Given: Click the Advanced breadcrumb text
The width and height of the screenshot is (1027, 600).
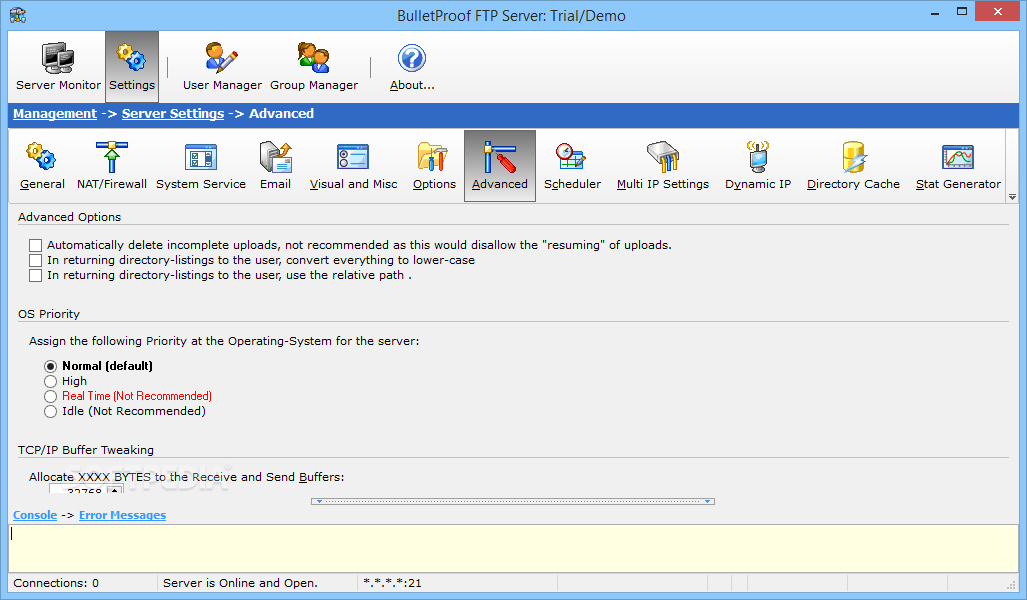Looking at the screenshot, I should 281,113.
